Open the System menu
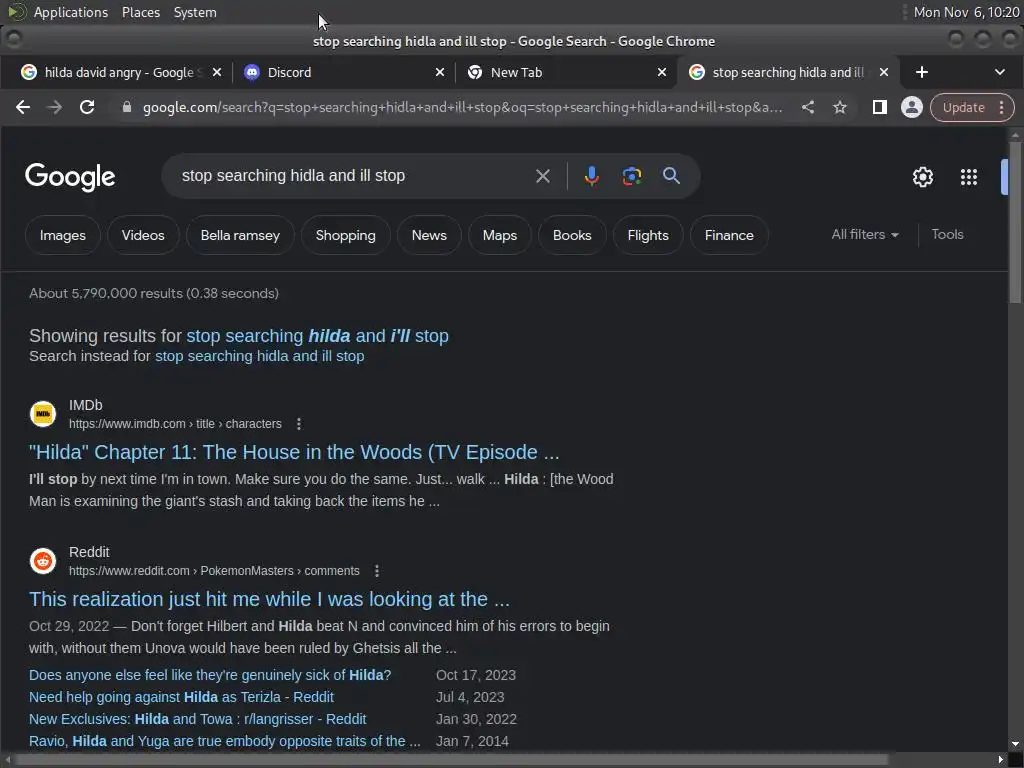1024x768 pixels. 195,12
